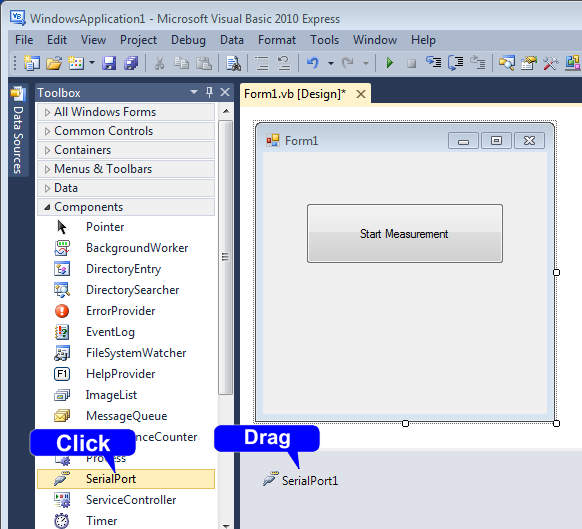The height and width of the screenshot is (529, 582).
Task: Open the Tools menu
Action: tap(324, 40)
